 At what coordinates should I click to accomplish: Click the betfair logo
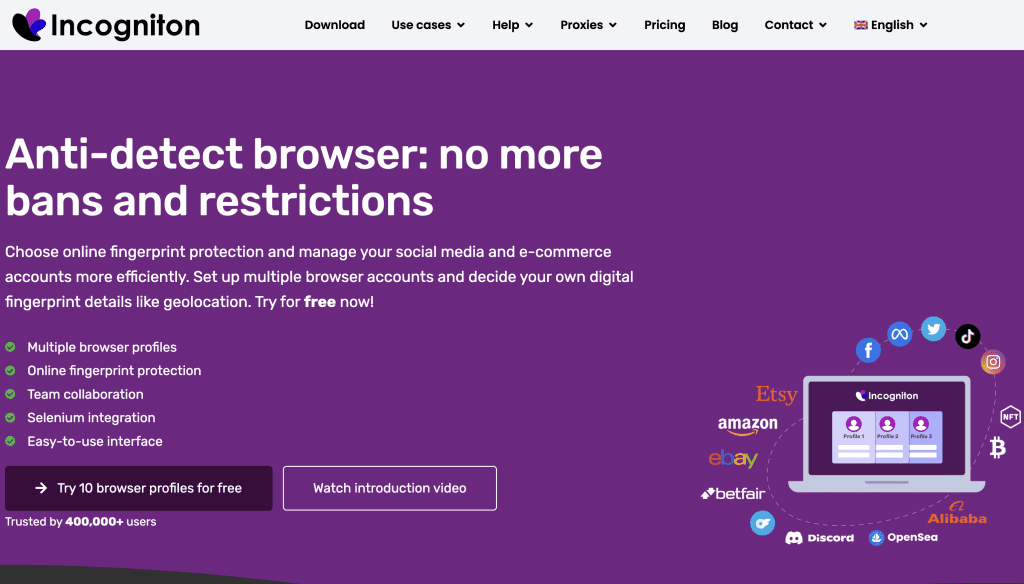coord(733,494)
